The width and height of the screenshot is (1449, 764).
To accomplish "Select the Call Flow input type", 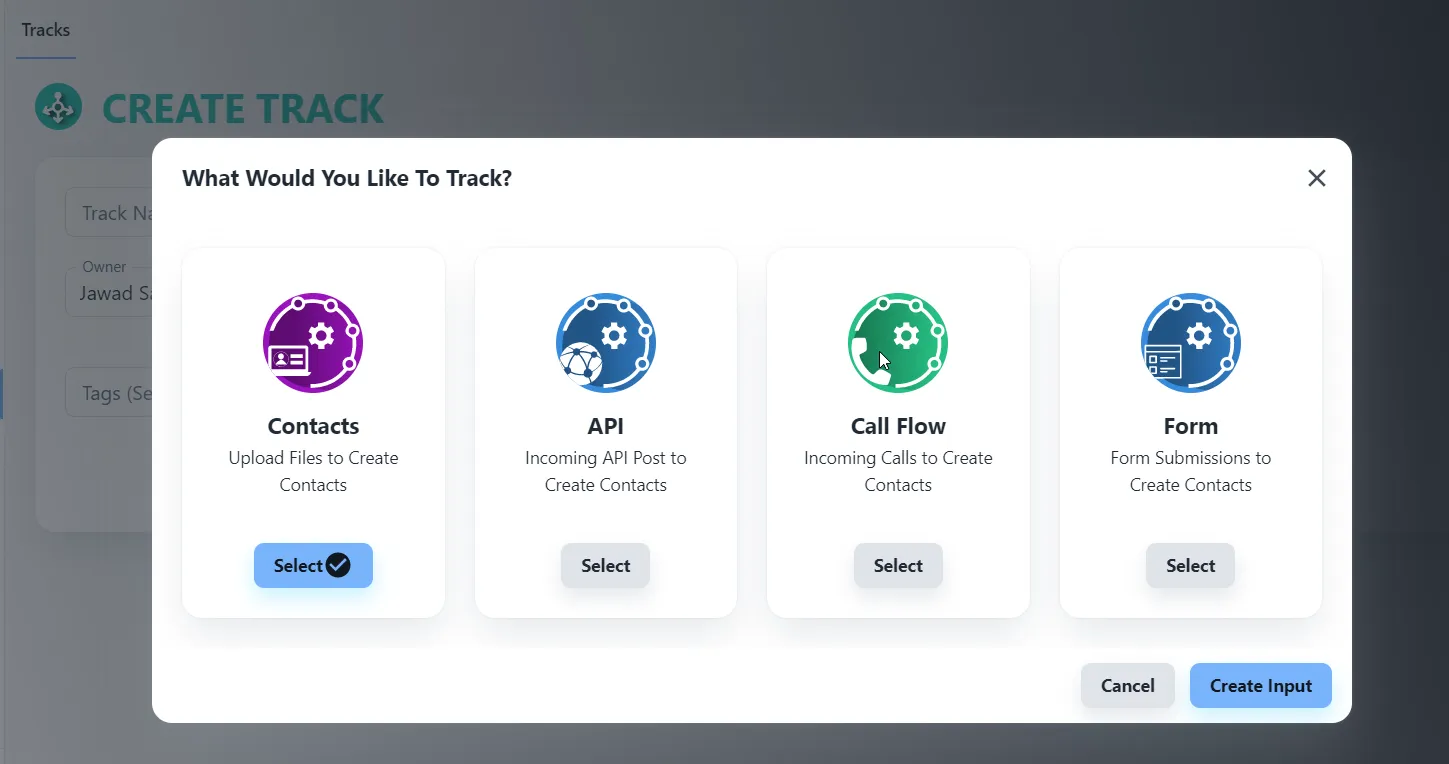I will 898,566.
